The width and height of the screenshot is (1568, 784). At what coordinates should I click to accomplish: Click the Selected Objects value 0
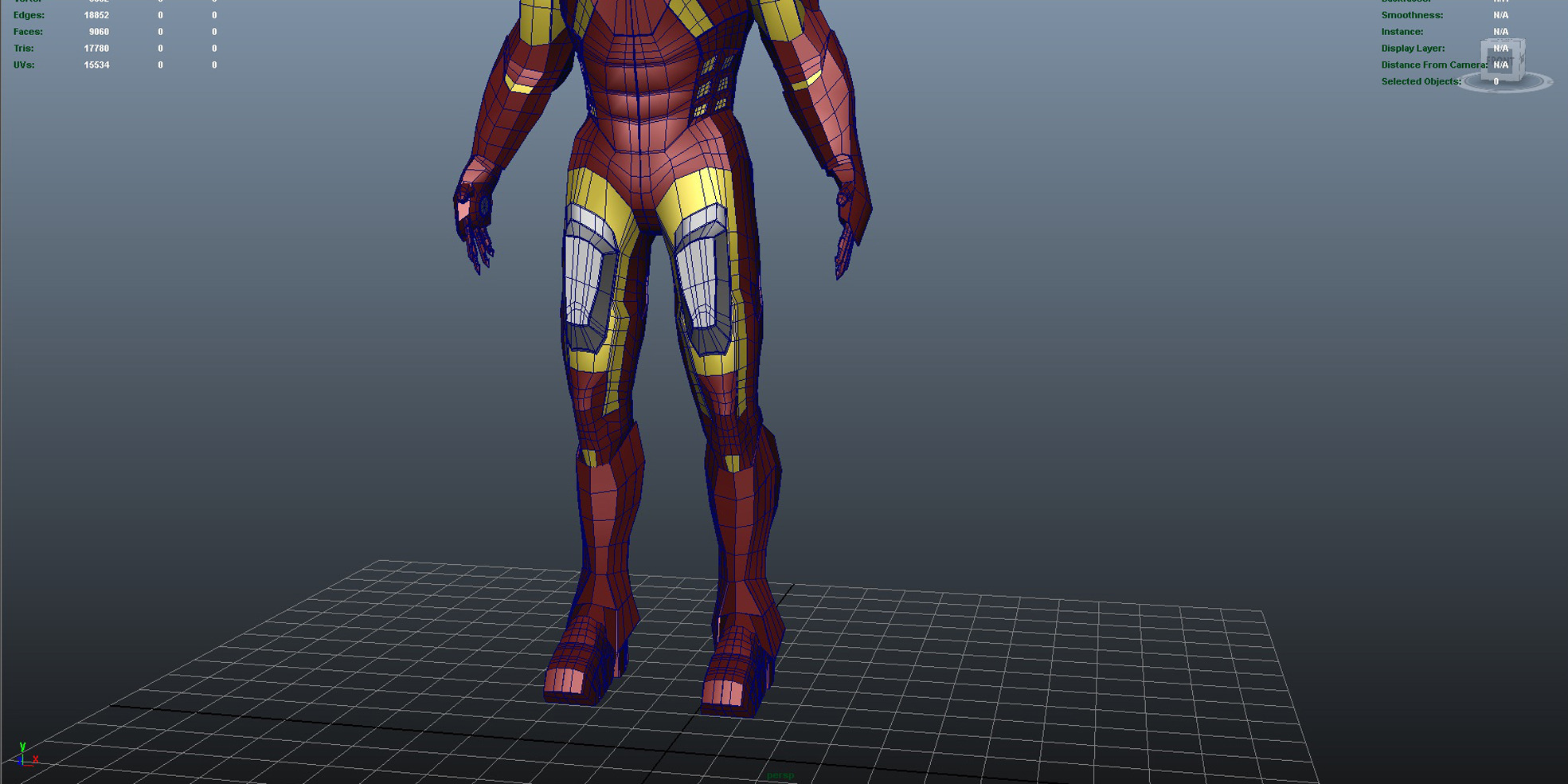tap(1496, 82)
